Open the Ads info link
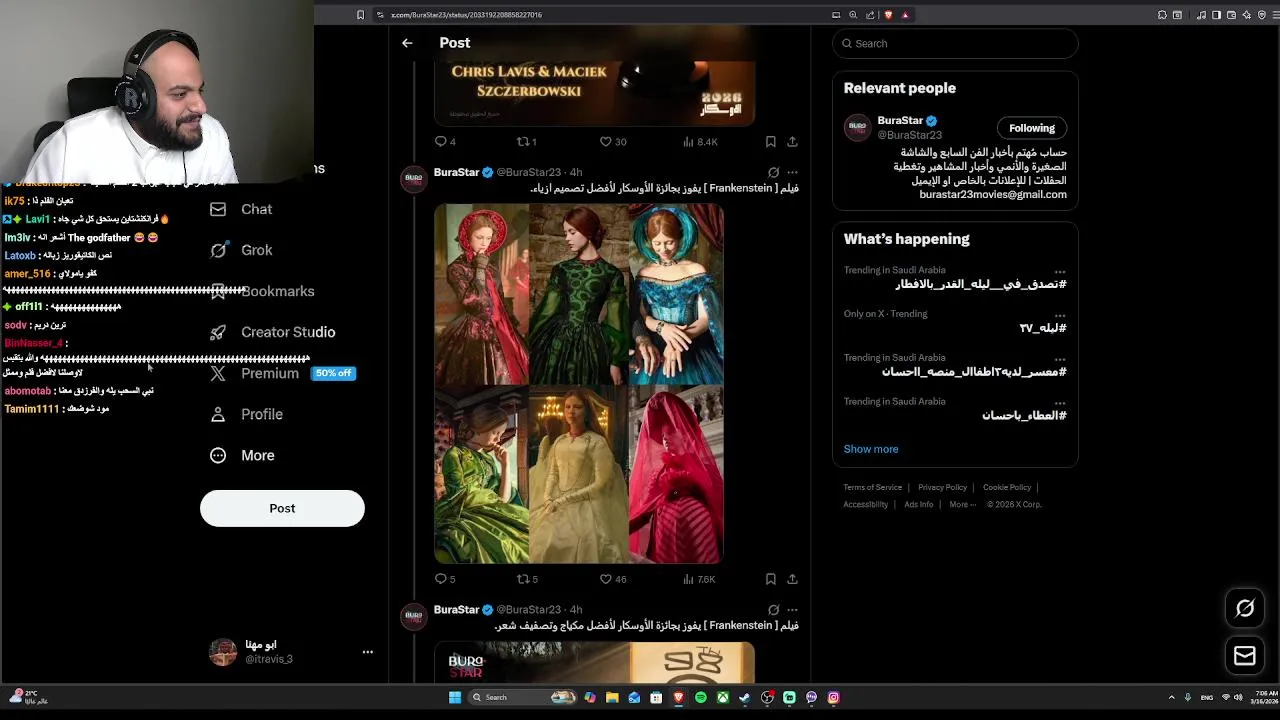This screenshot has height=720, width=1280. click(918, 504)
